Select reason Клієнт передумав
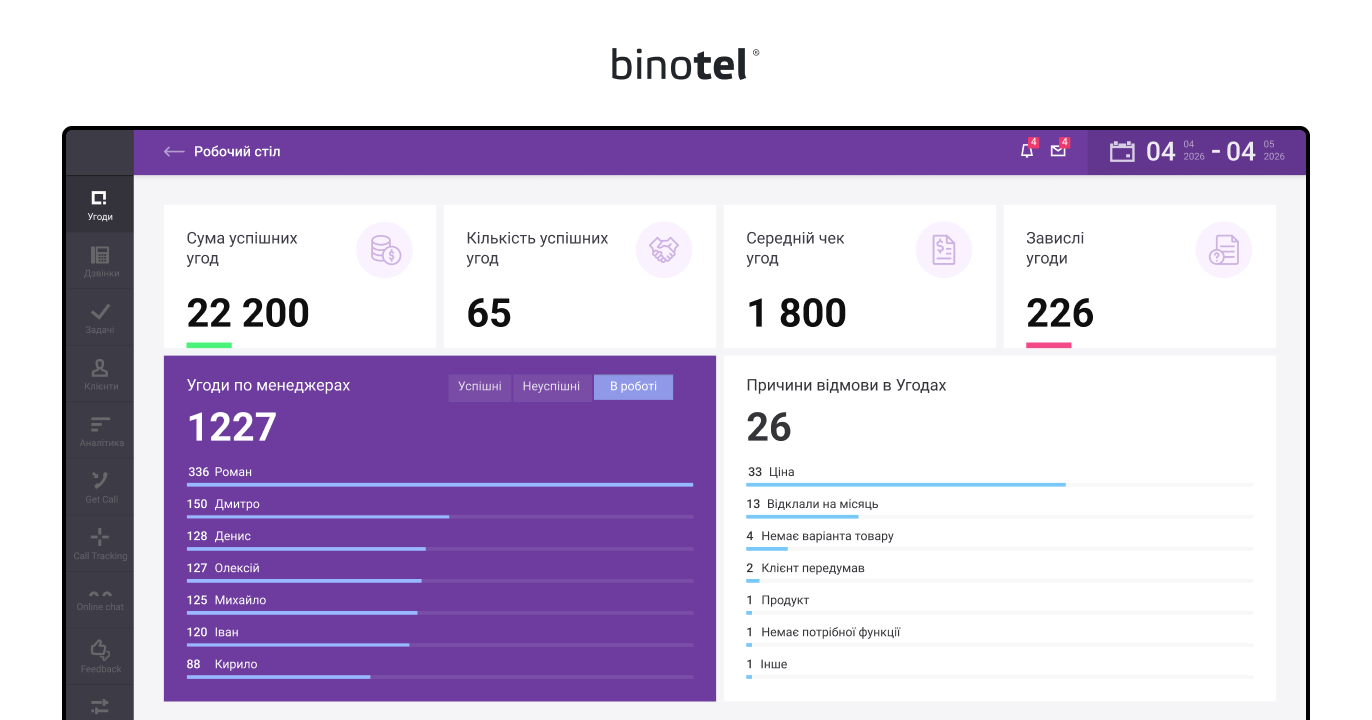 pyautogui.click(x=999, y=572)
